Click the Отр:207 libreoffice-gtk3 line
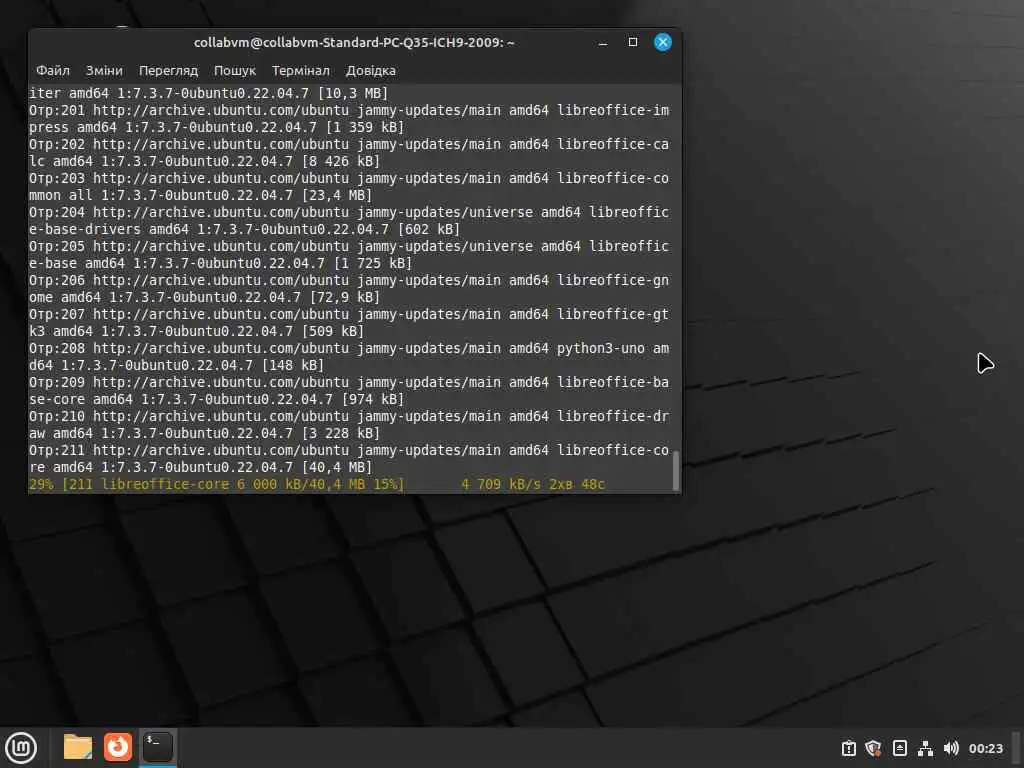Image resolution: width=1024 pixels, height=768 pixels. point(349,322)
